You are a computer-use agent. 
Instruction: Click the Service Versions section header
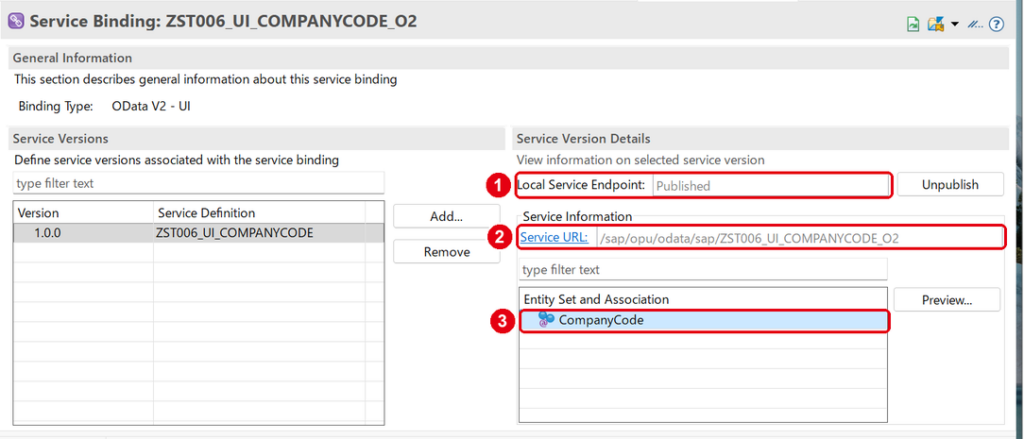(256, 138)
